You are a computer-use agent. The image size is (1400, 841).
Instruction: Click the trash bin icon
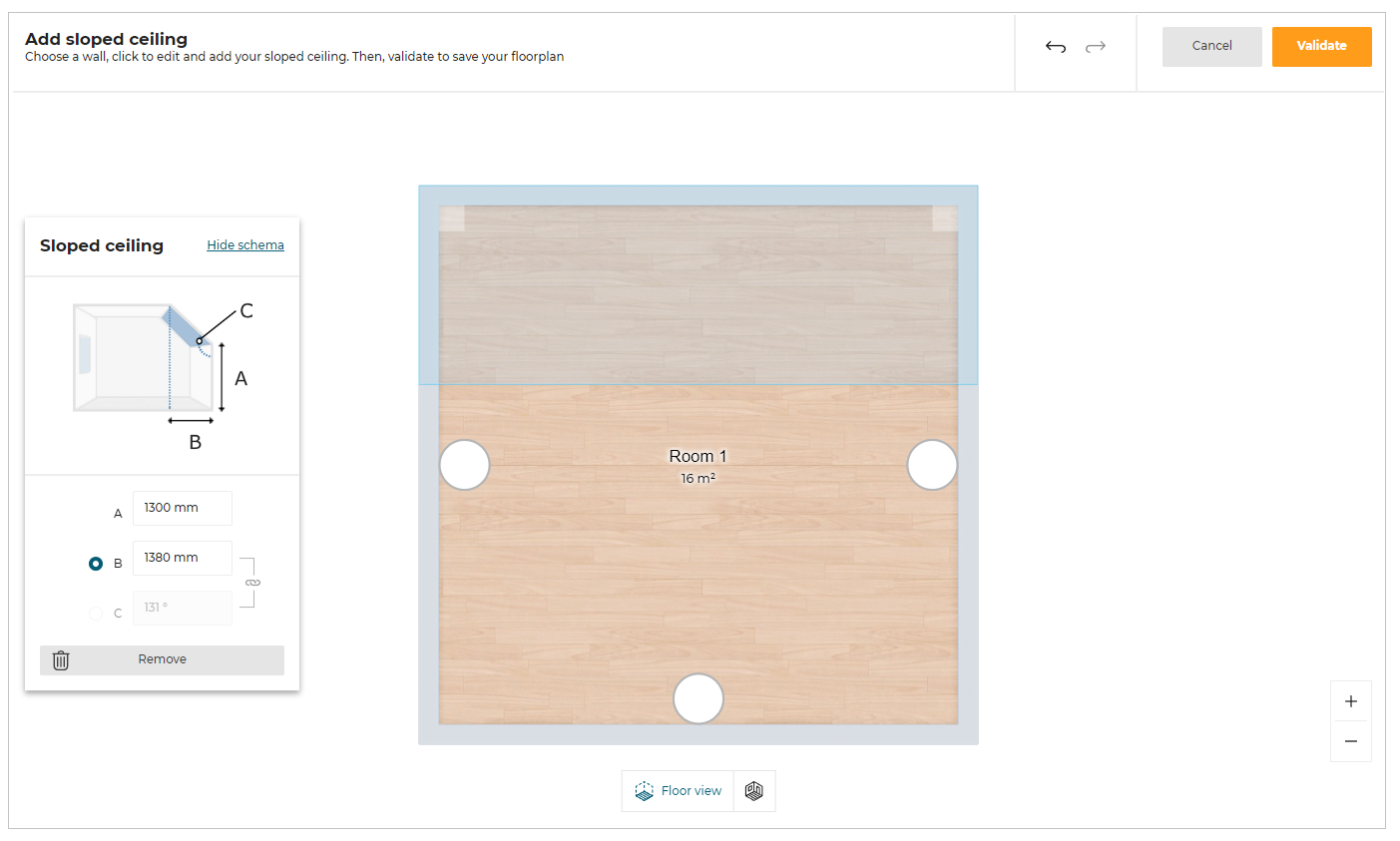(x=61, y=660)
